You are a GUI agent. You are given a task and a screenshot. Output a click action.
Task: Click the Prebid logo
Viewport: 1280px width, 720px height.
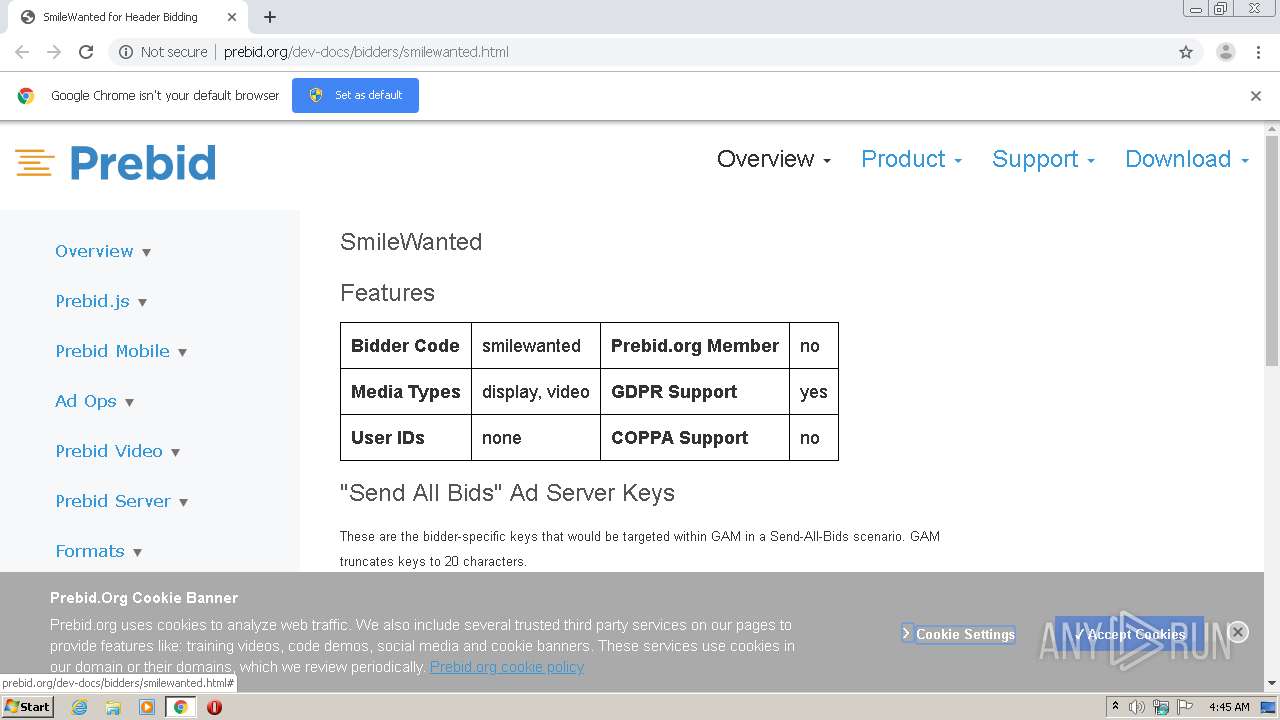(x=115, y=162)
